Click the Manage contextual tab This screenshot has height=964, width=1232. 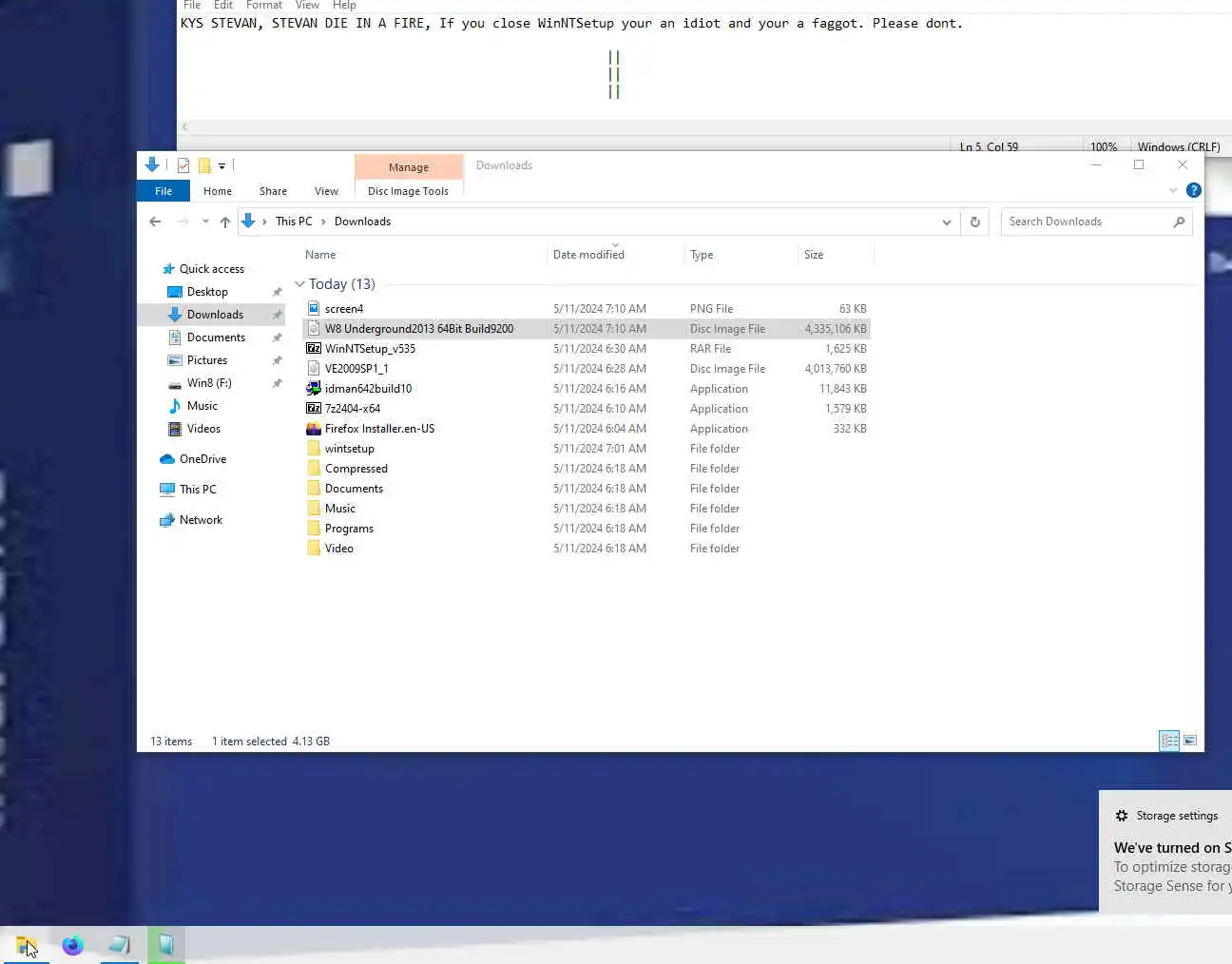pyautogui.click(x=409, y=167)
